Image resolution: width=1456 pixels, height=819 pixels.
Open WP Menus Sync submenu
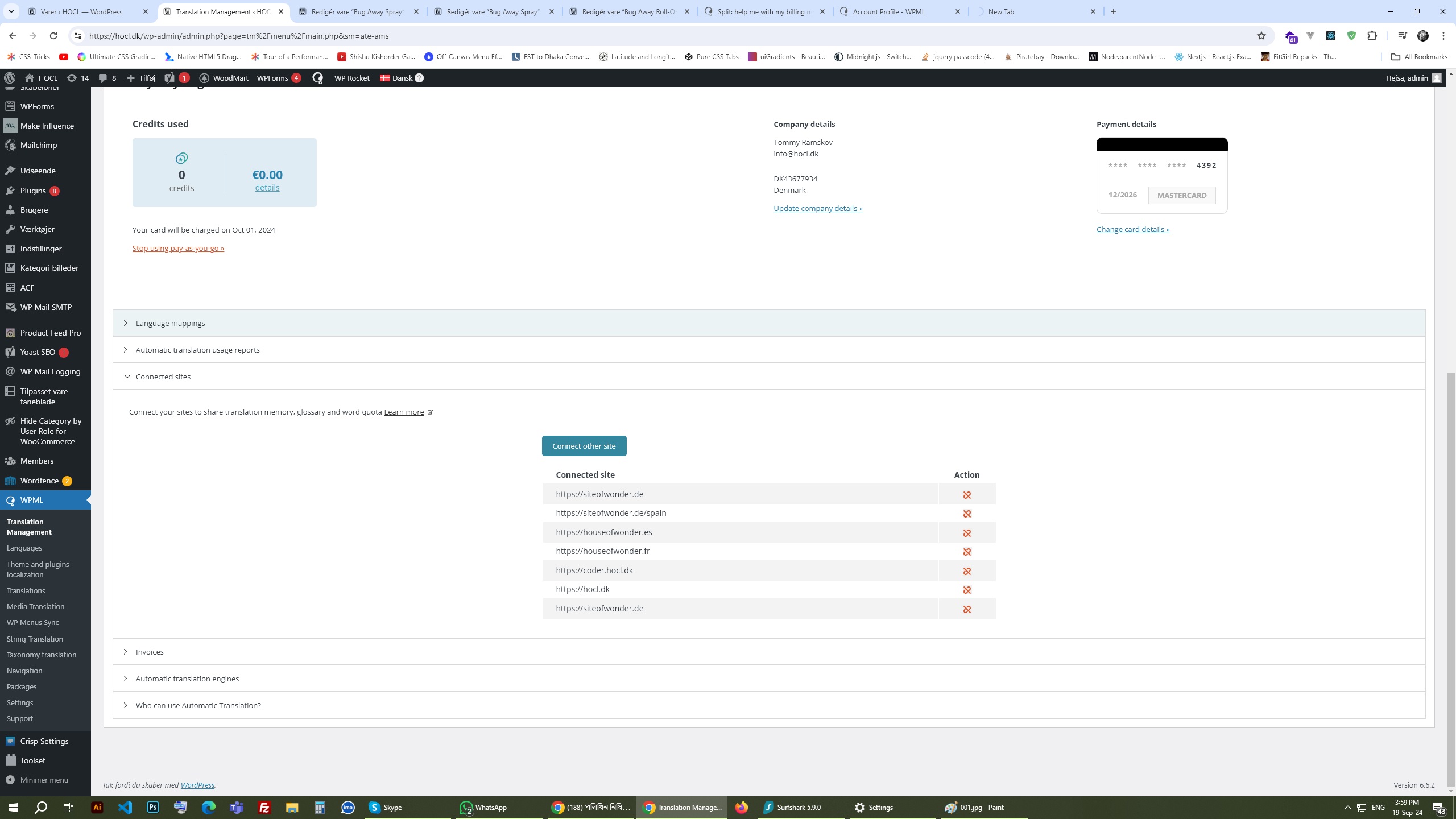[x=33, y=622]
